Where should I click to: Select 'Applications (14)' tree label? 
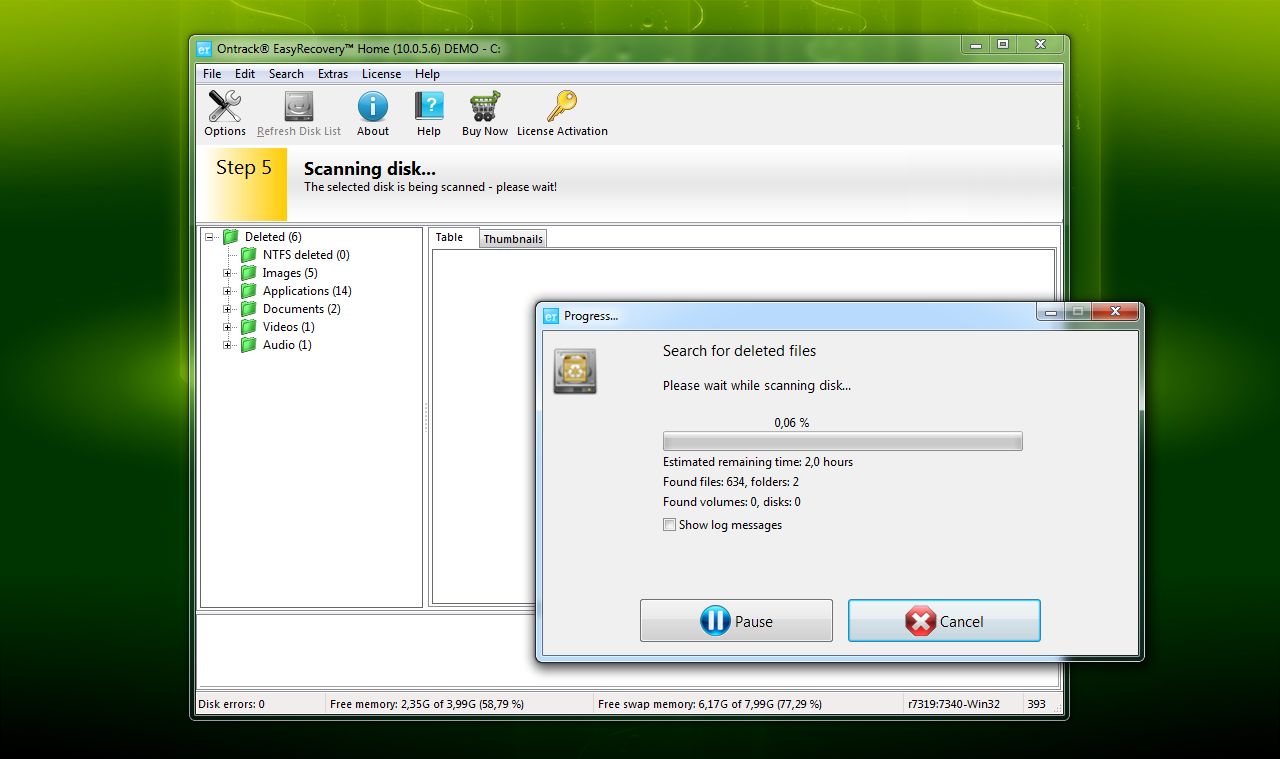tap(307, 291)
